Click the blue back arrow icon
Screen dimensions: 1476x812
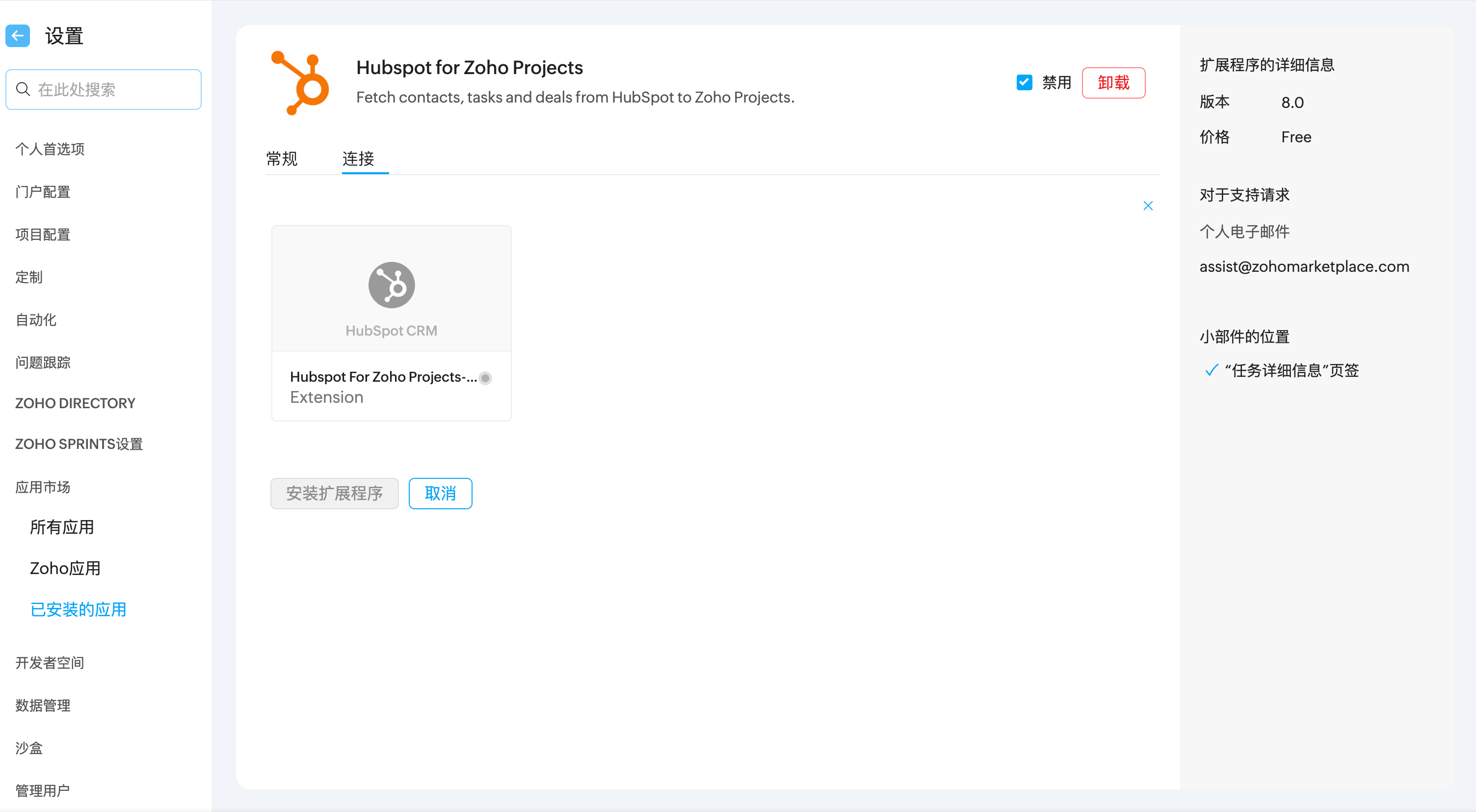tap(18, 36)
